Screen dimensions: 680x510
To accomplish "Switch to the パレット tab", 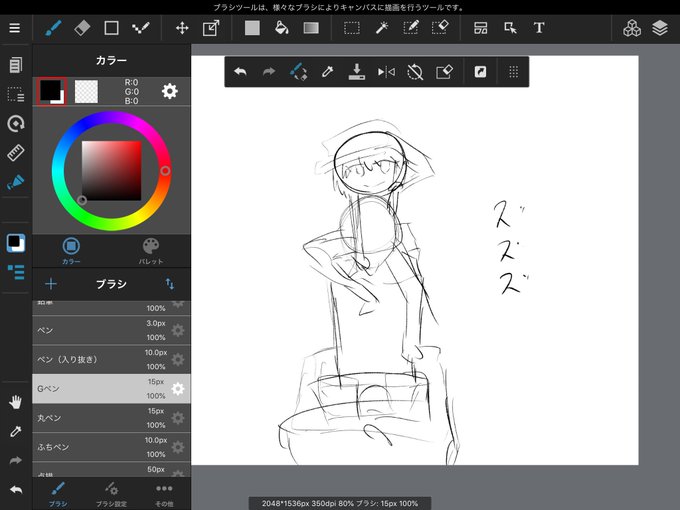I will (x=150, y=251).
